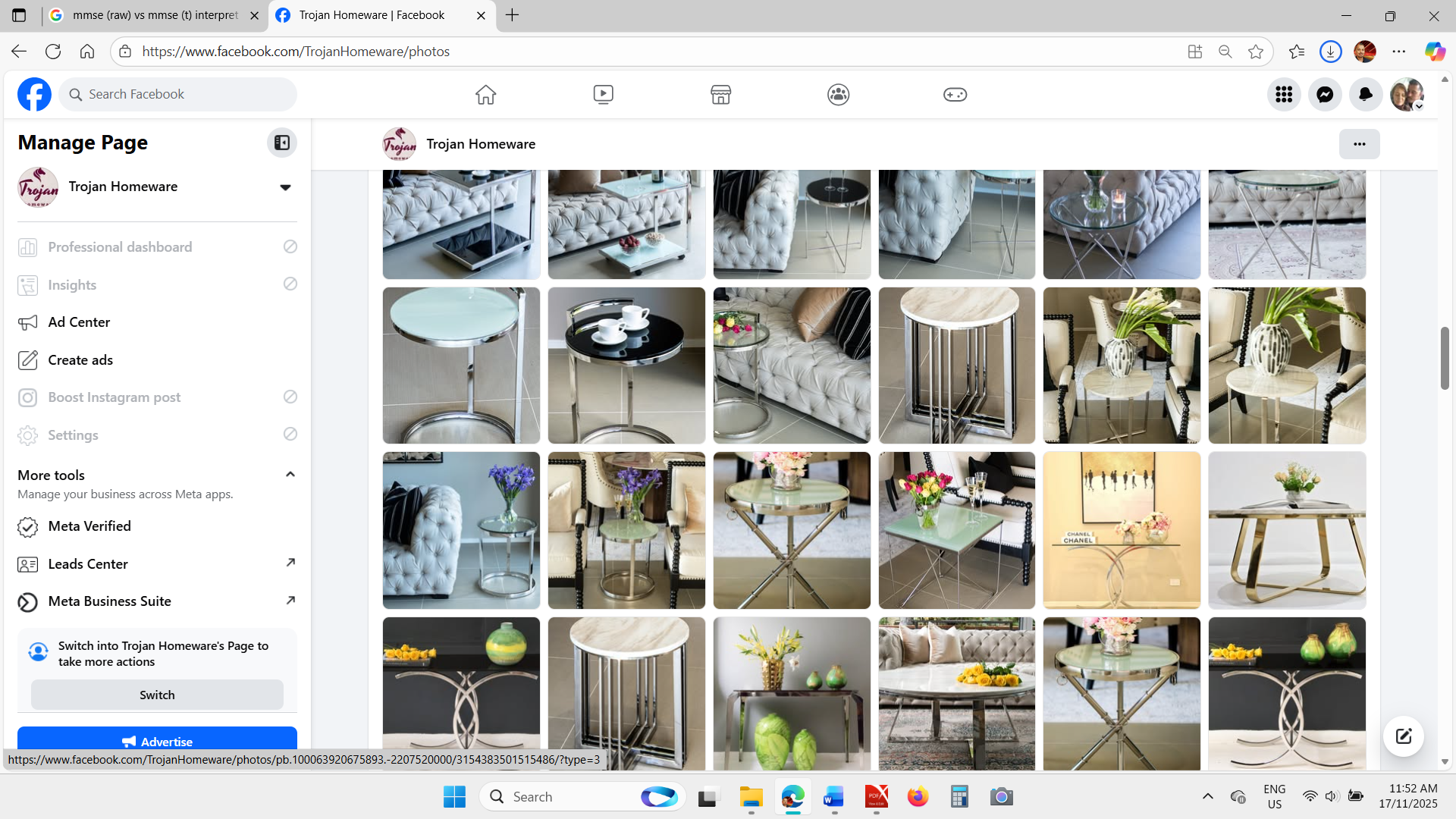
Task: Click the Switch button
Action: click(x=157, y=695)
